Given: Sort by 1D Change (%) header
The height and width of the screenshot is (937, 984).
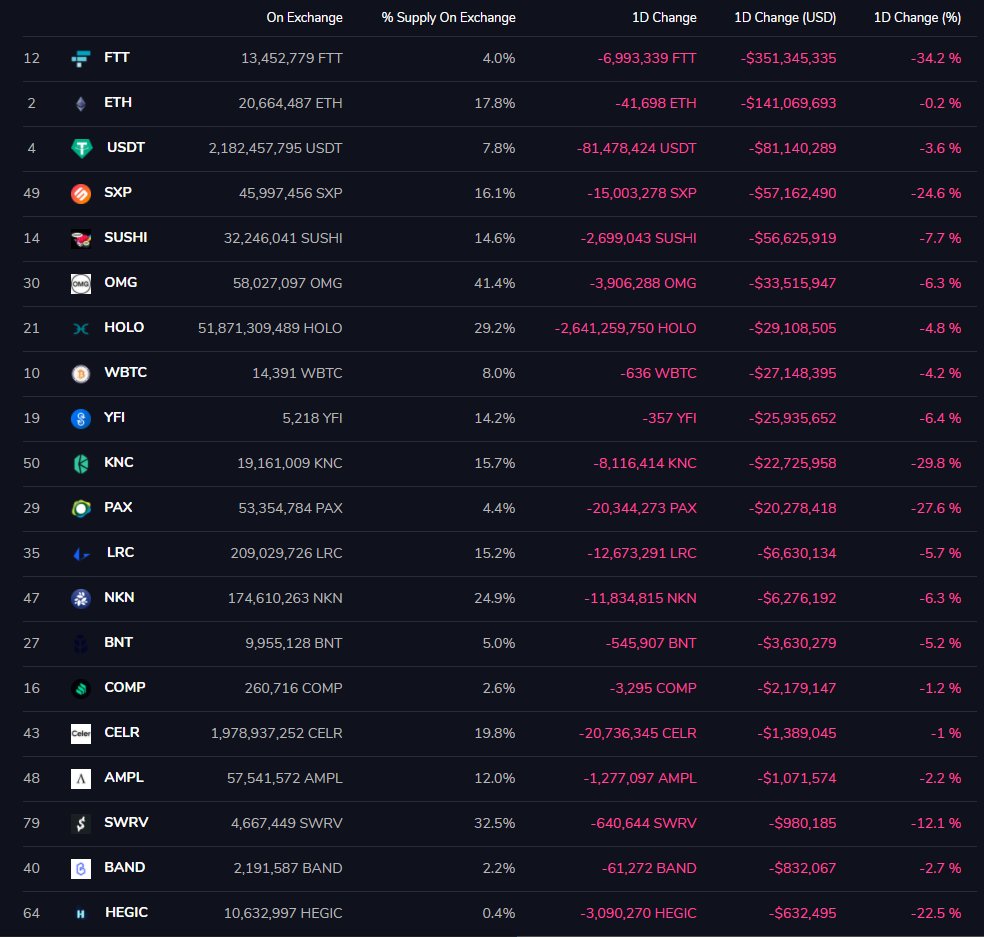Looking at the screenshot, I should (x=917, y=18).
